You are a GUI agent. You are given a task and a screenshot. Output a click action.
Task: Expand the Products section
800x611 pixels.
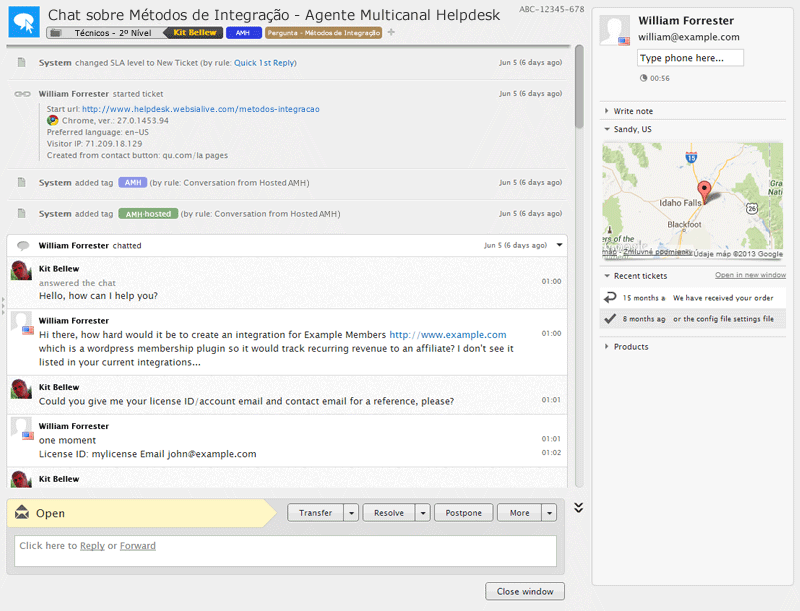click(630, 347)
